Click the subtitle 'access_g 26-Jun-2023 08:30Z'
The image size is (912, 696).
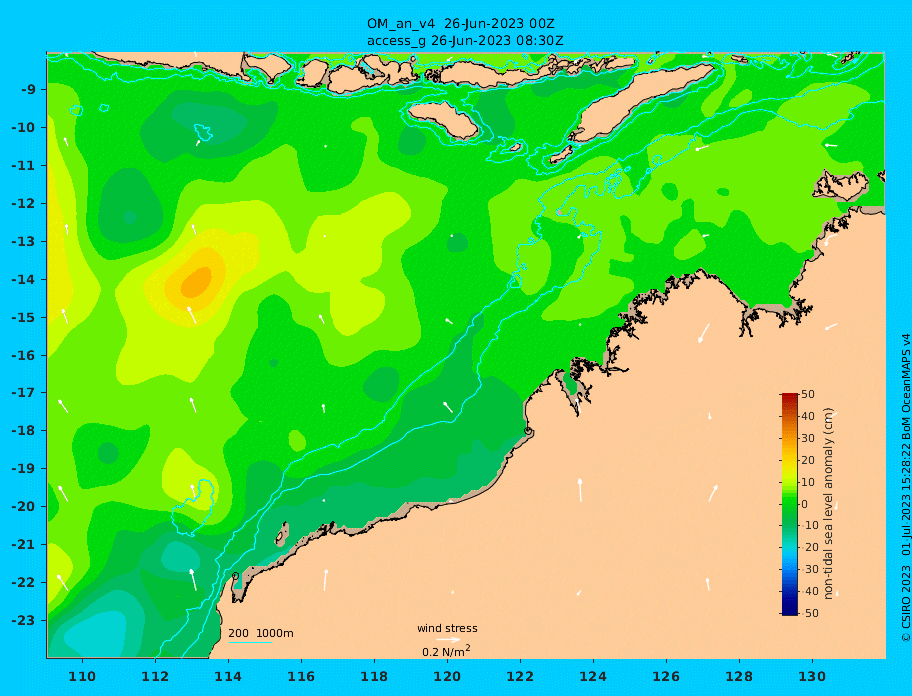pyautogui.click(x=465, y=41)
